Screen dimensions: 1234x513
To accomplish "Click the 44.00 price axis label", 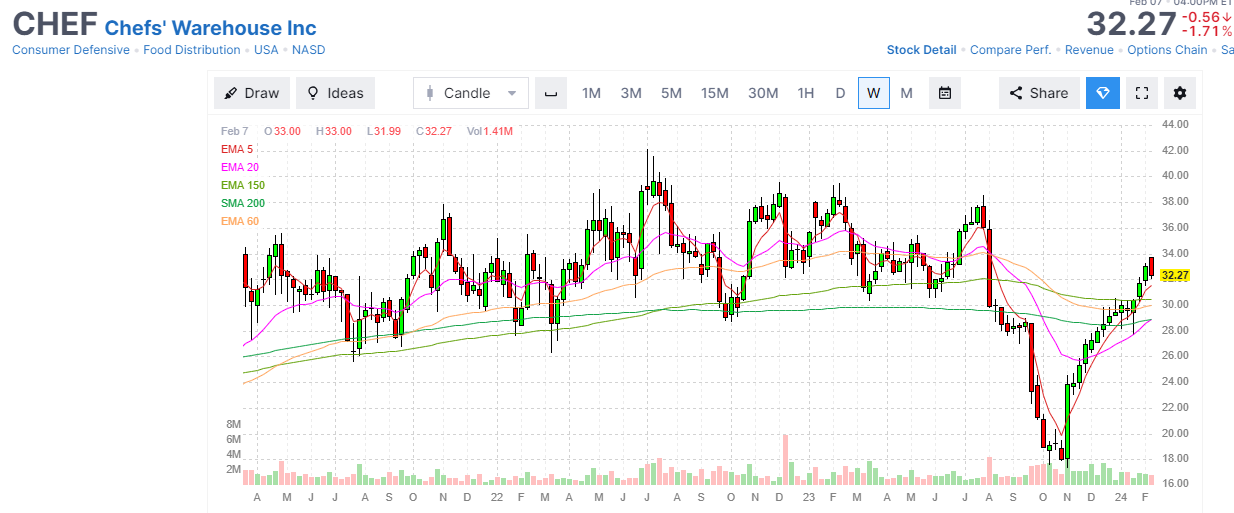I will click(x=1176, y=124).
